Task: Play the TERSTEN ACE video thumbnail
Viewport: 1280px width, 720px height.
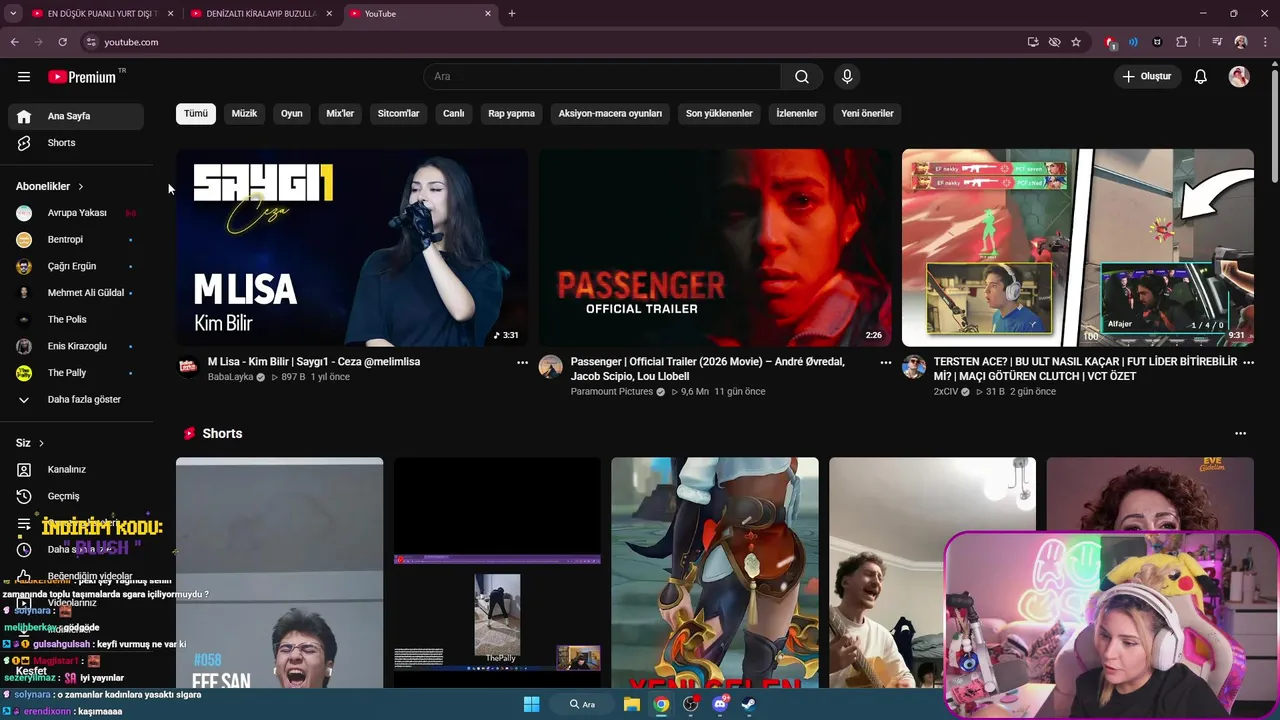Action: click(1078, 248)
